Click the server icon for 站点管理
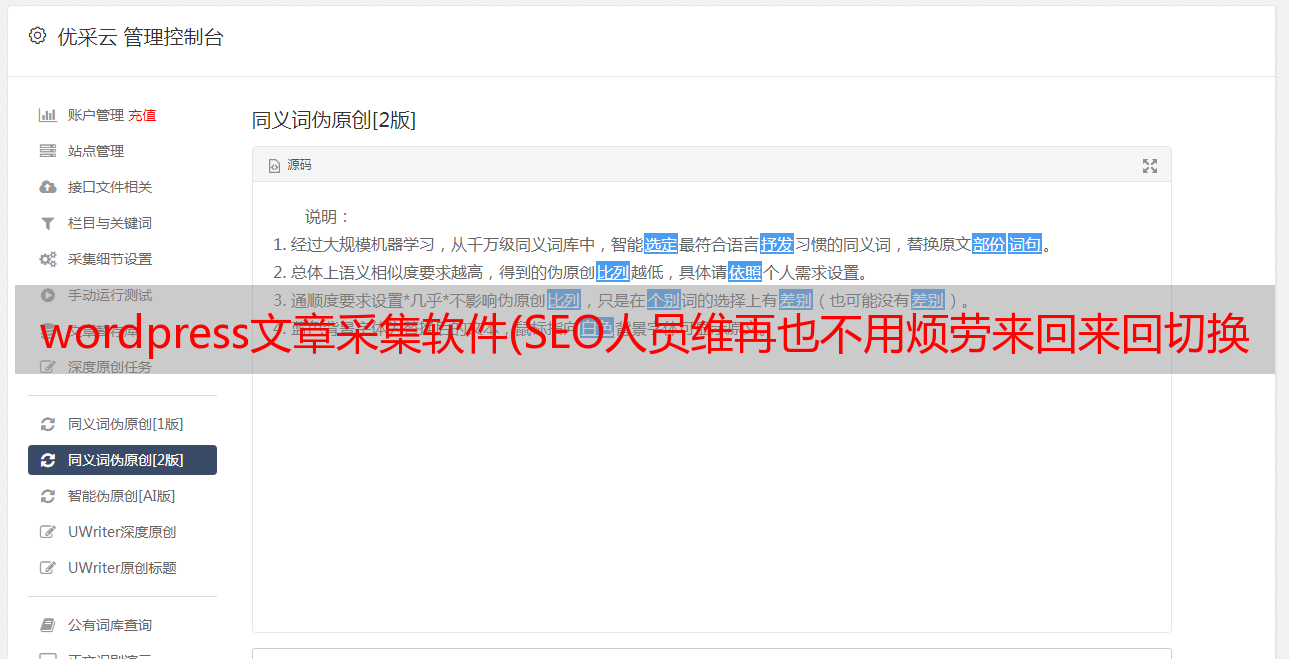 (x=47, y=151)
